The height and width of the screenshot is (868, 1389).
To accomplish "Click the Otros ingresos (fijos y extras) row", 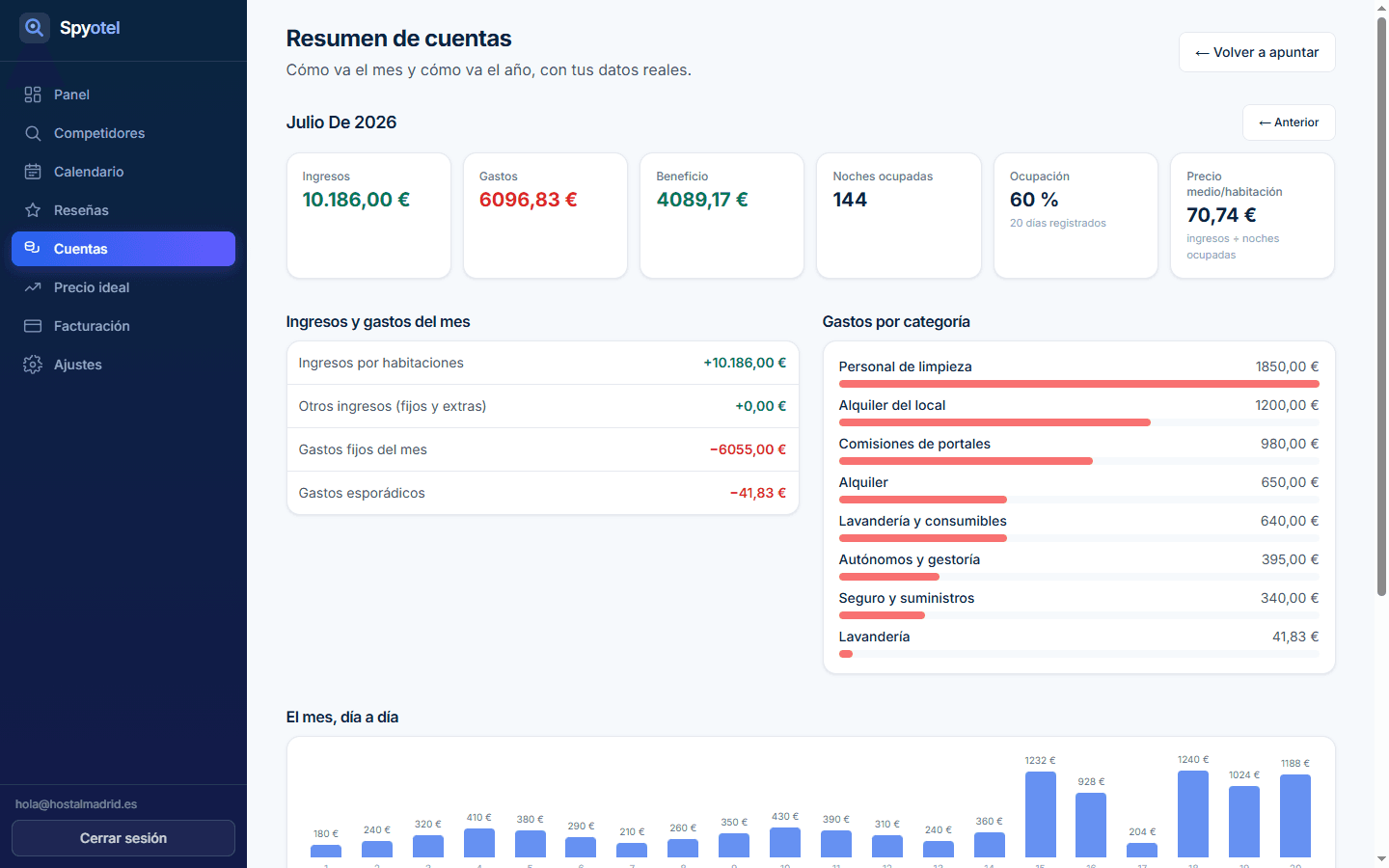I will pyautogui.click(x=542, y=406).
